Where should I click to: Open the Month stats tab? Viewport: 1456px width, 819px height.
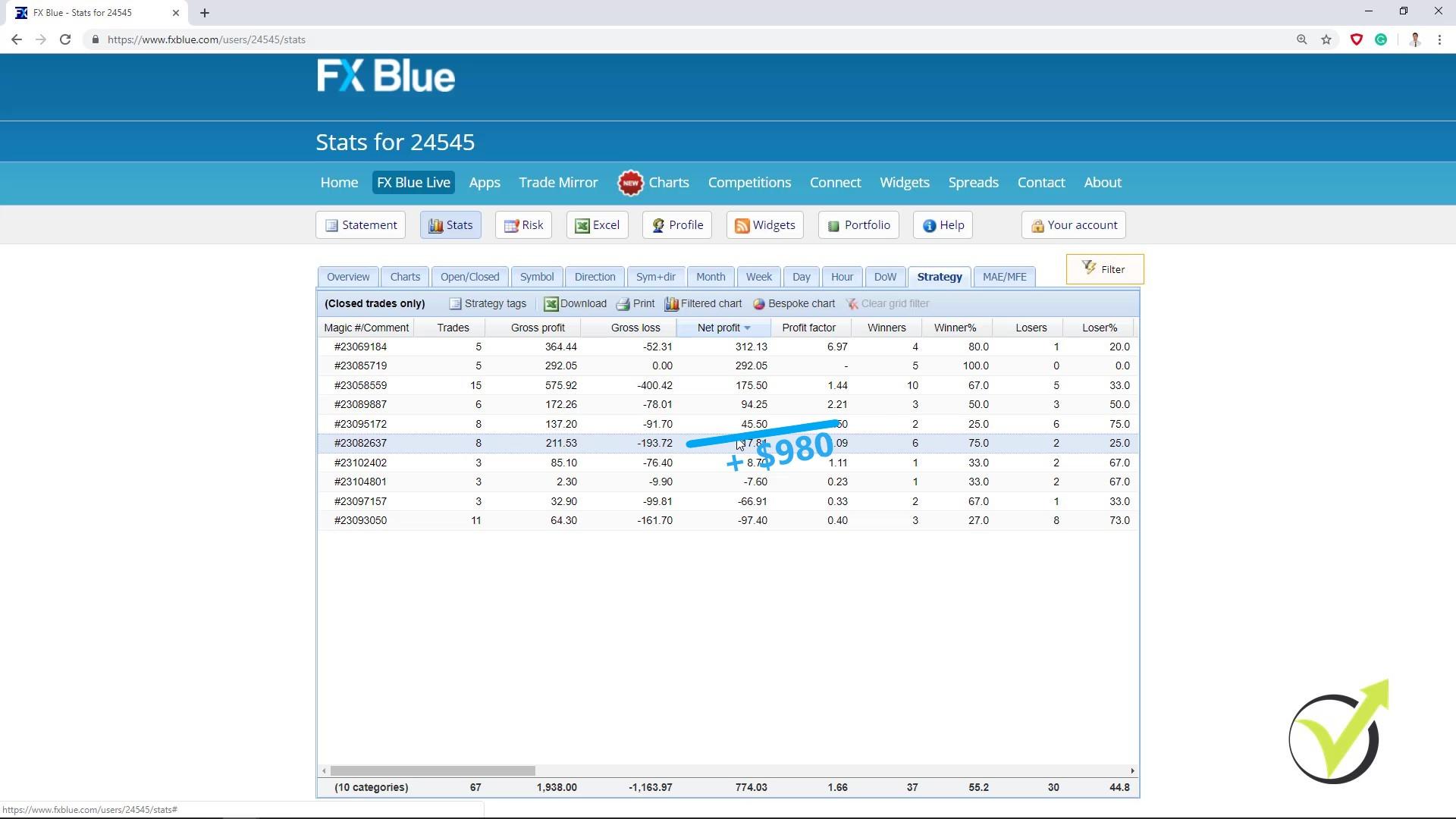(x=711, y=277)
